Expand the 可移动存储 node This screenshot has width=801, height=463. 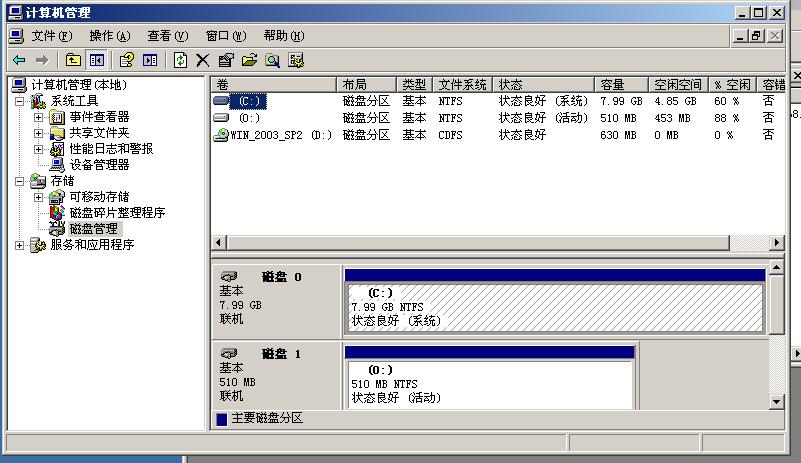coord(38,197)
